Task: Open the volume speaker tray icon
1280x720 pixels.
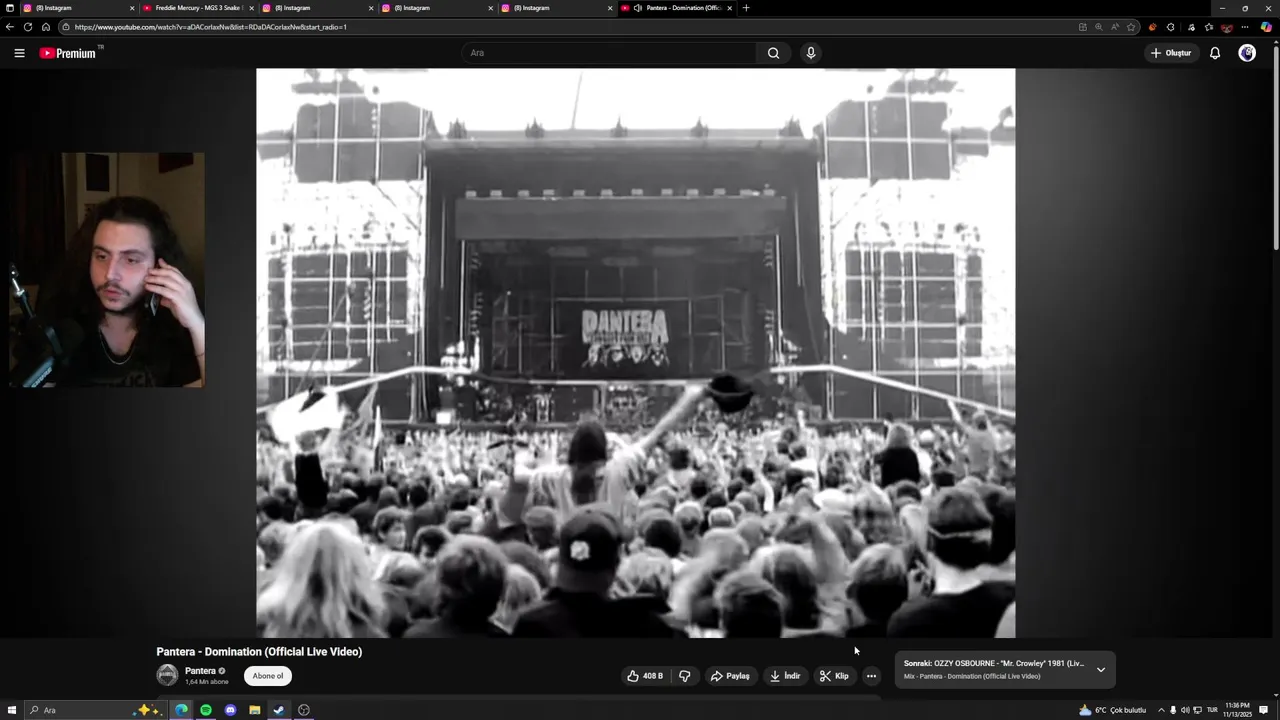Action: click(x=1185, y=710)
